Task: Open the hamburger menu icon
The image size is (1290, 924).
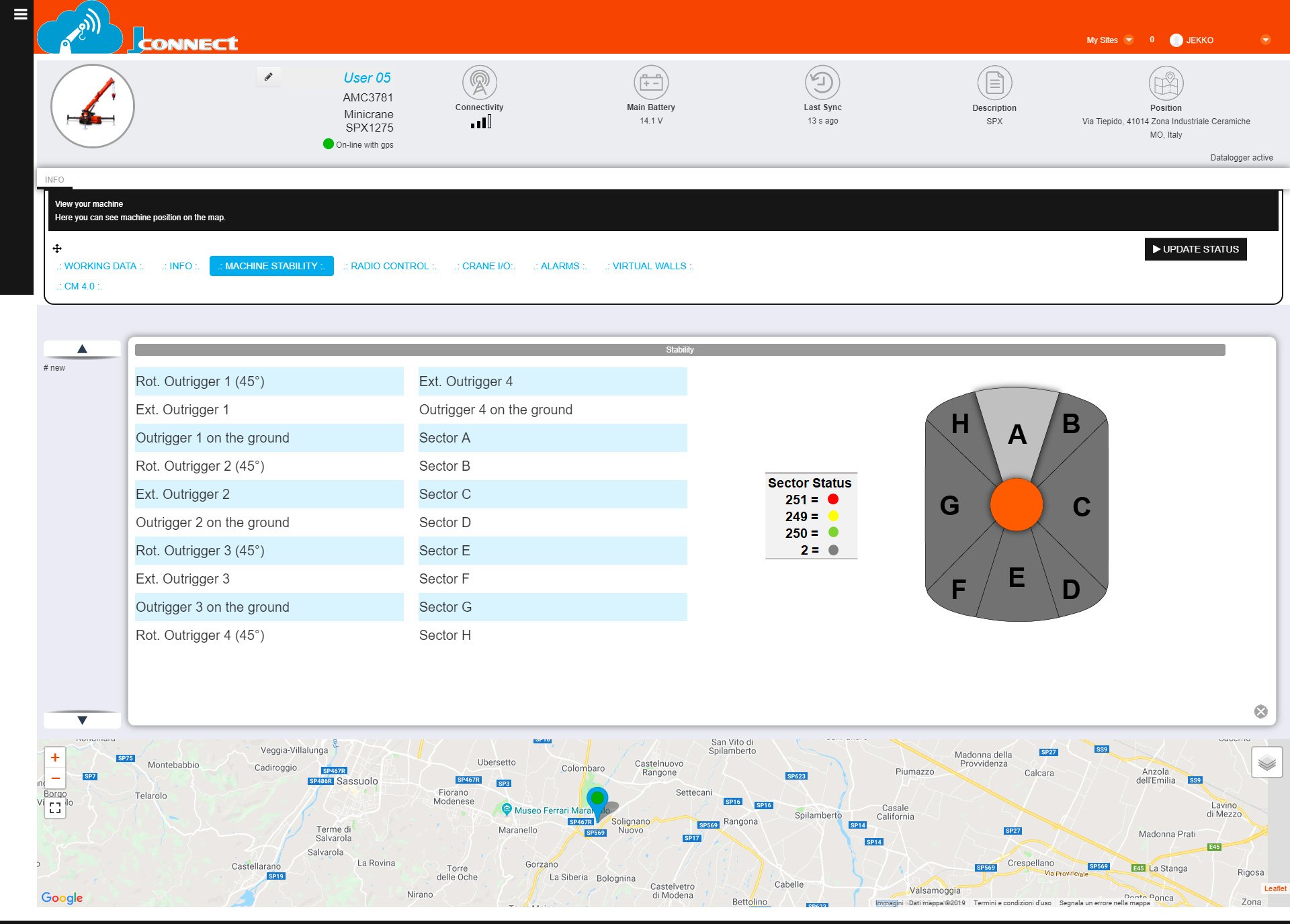Action: (x=20, y=14)
